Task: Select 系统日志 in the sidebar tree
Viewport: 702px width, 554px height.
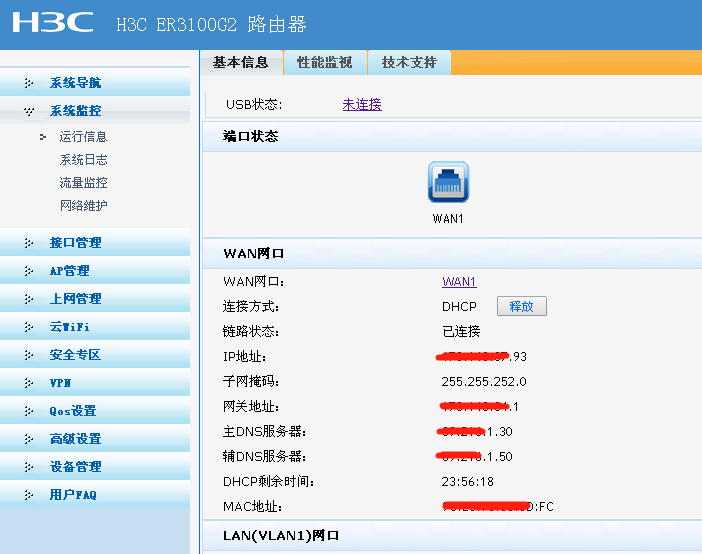Action: click(83, 159)
